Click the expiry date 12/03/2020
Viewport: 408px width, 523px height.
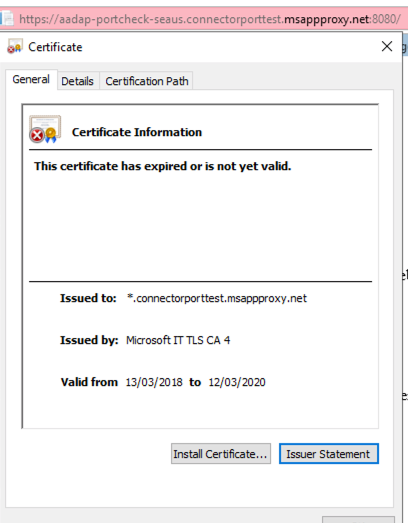click(x=237, y=382)
